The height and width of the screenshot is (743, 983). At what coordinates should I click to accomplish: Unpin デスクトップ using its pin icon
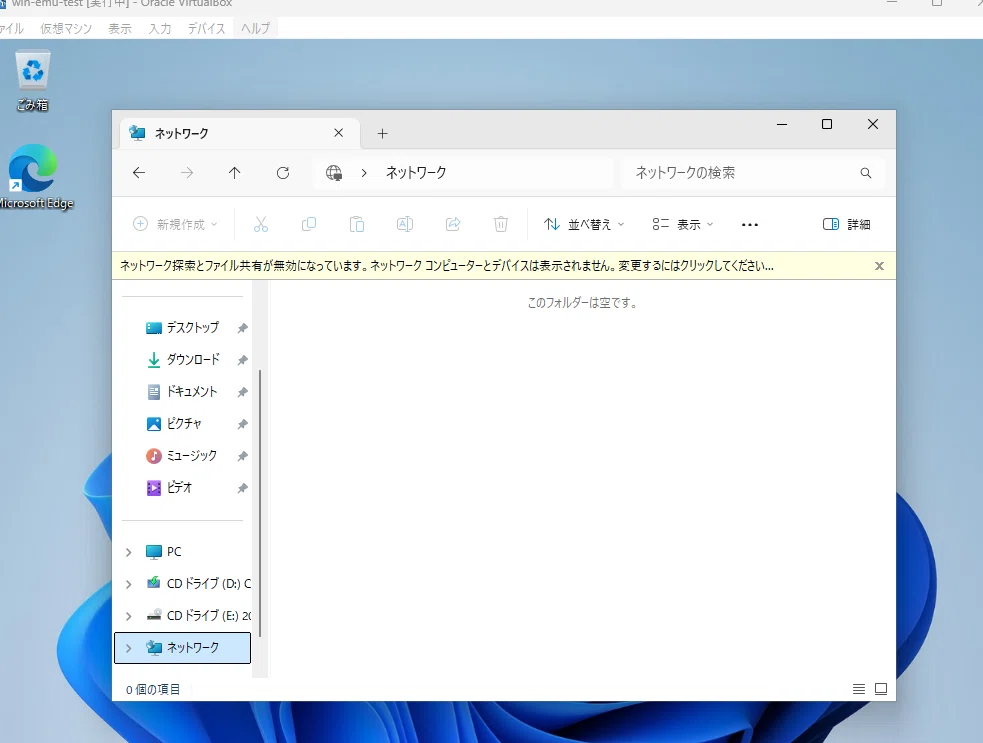pyautogui.click(x=243, y=328)
